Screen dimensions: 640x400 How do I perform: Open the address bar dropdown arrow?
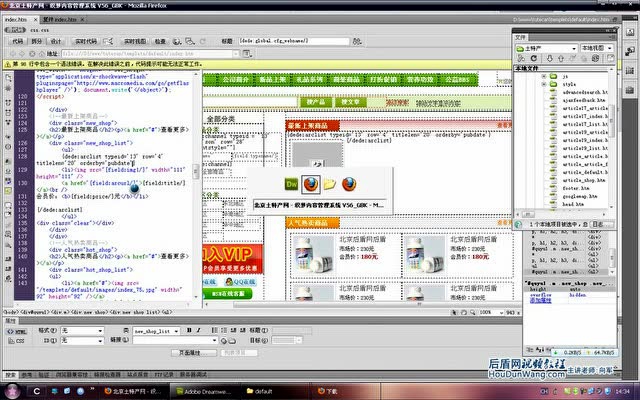pos(236,54)
